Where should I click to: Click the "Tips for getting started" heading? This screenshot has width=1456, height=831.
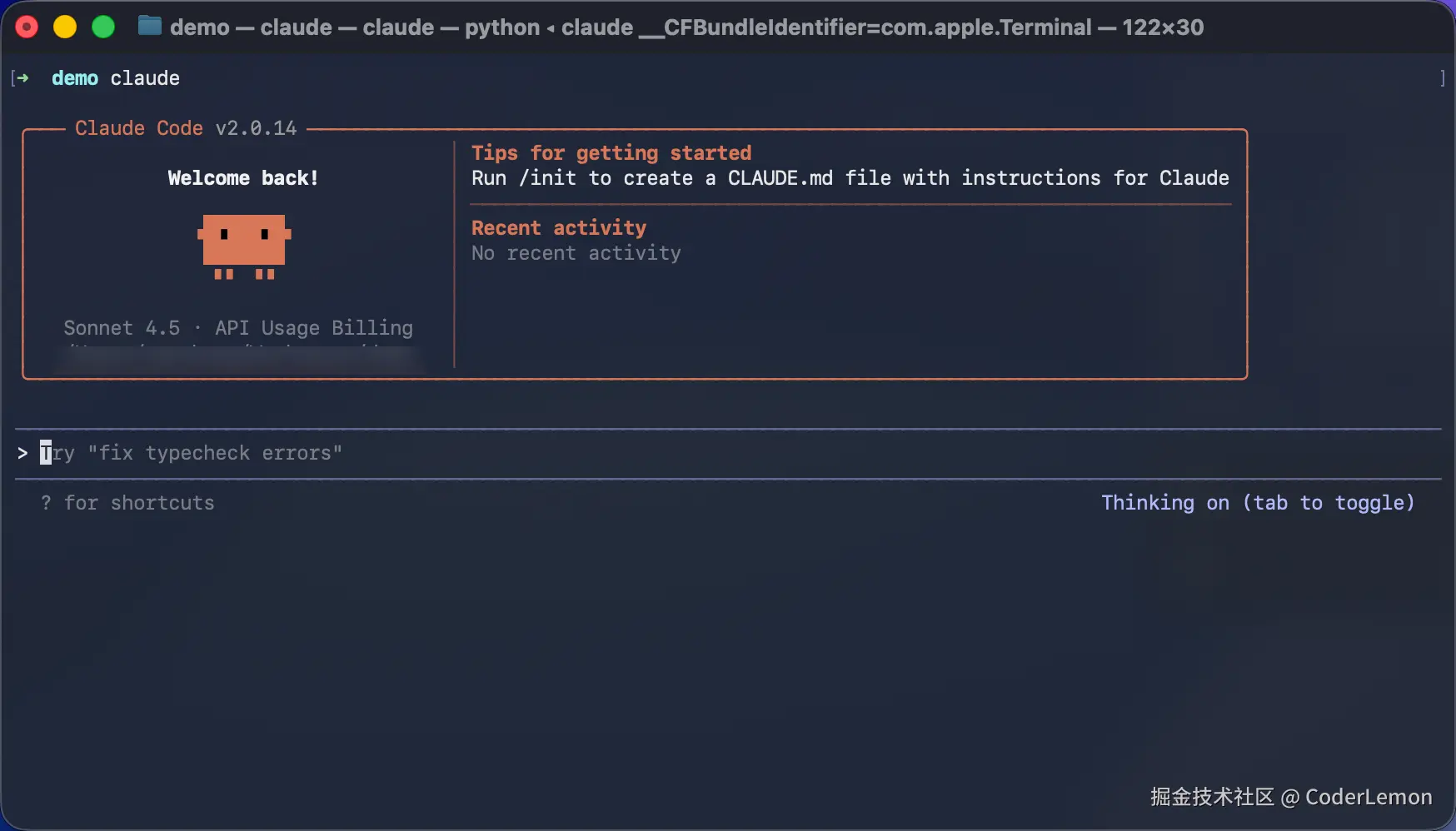pyautogui.click(x=611, y=153)
